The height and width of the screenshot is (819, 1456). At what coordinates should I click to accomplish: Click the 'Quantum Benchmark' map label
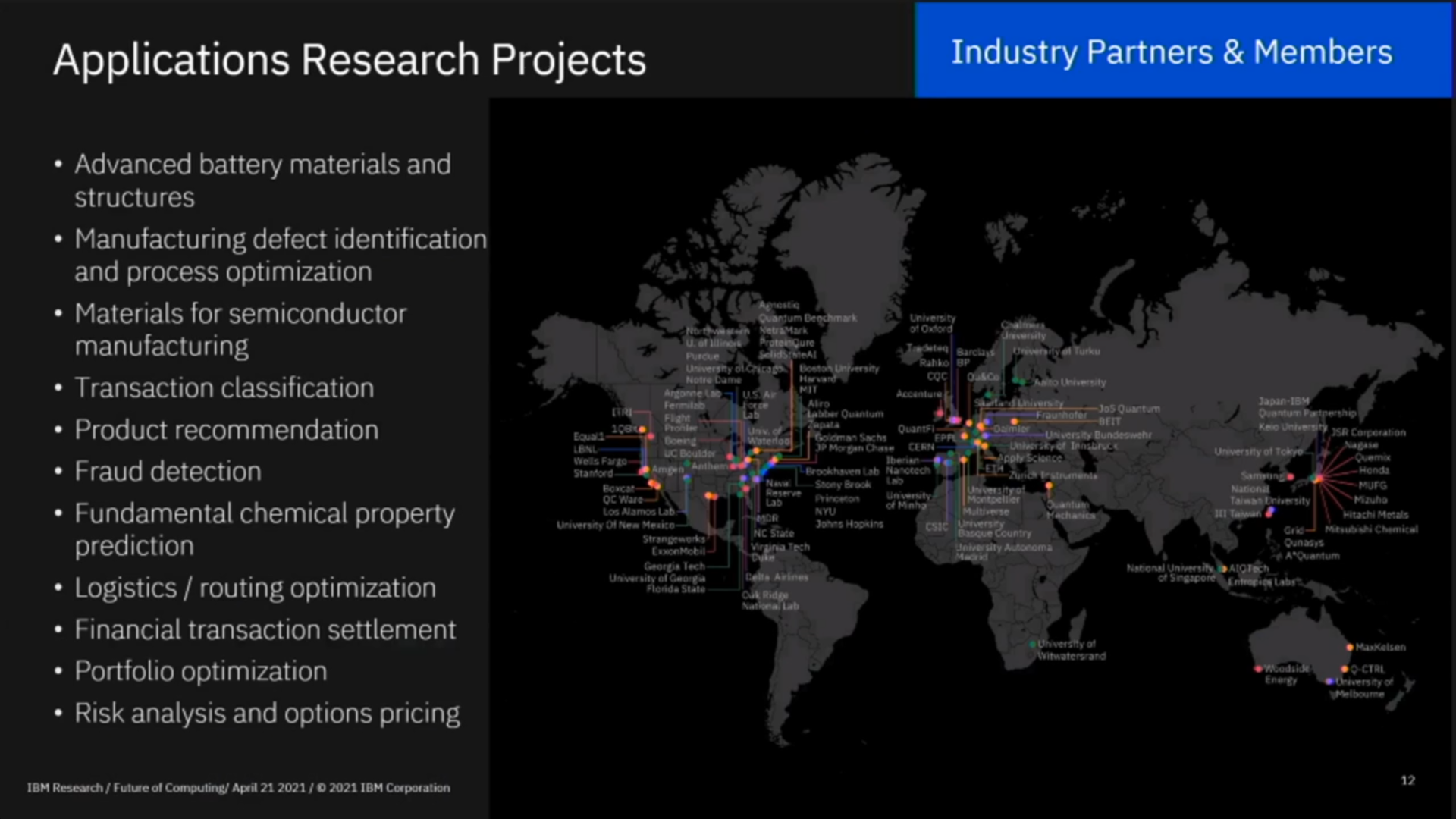pyautogui.click(x=808, y=318)
